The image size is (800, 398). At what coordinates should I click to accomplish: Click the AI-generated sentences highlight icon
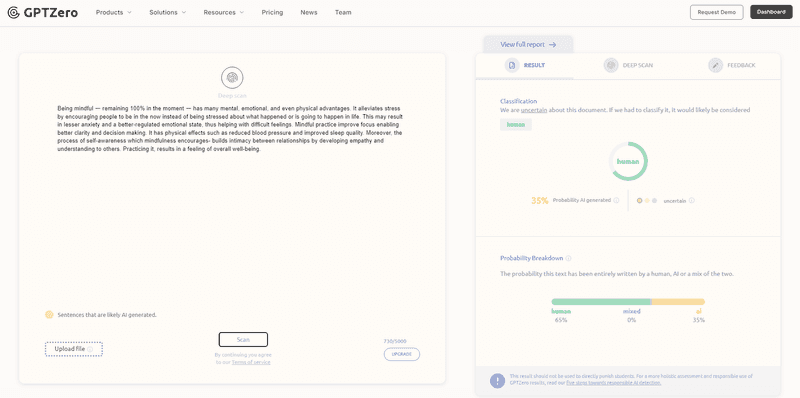click(49, 315)
